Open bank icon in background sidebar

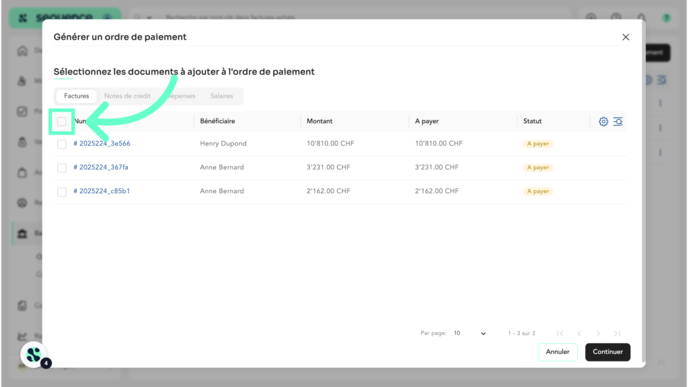[22, 233]
